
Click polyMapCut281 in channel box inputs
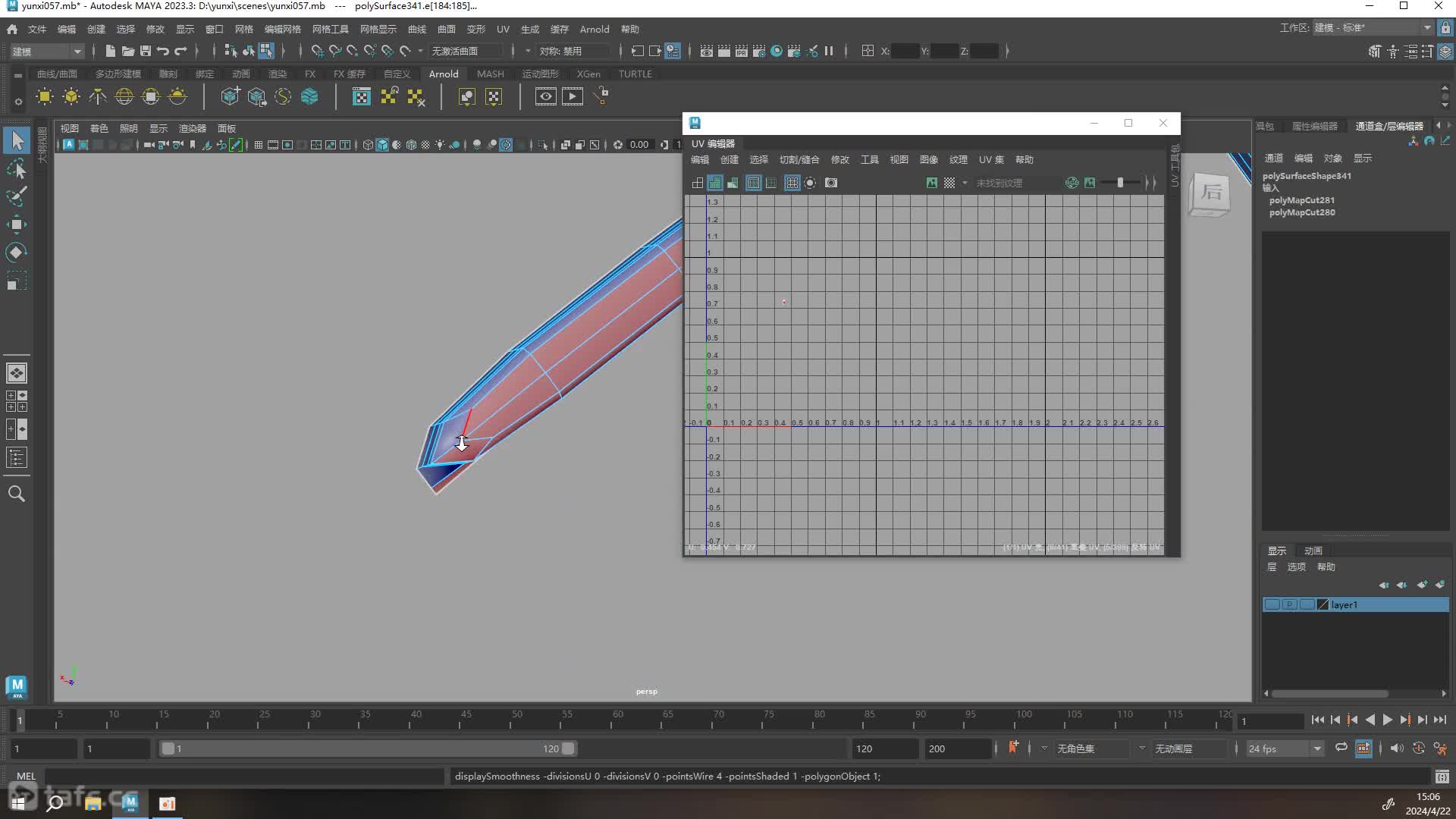pyautogui.click(x=1302, y=200)
